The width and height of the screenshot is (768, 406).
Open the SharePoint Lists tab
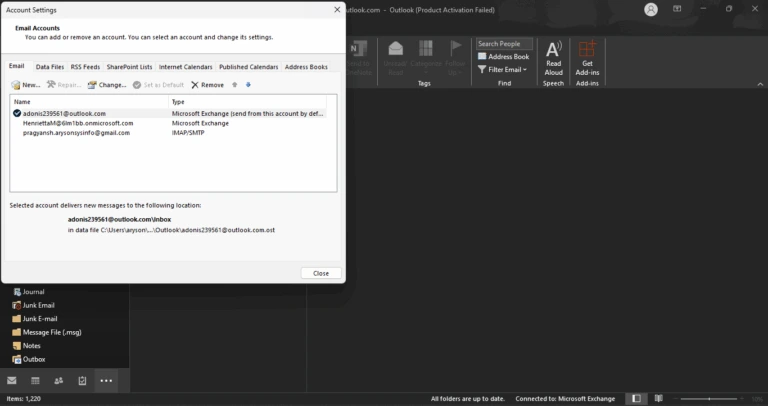pos(129,67)
